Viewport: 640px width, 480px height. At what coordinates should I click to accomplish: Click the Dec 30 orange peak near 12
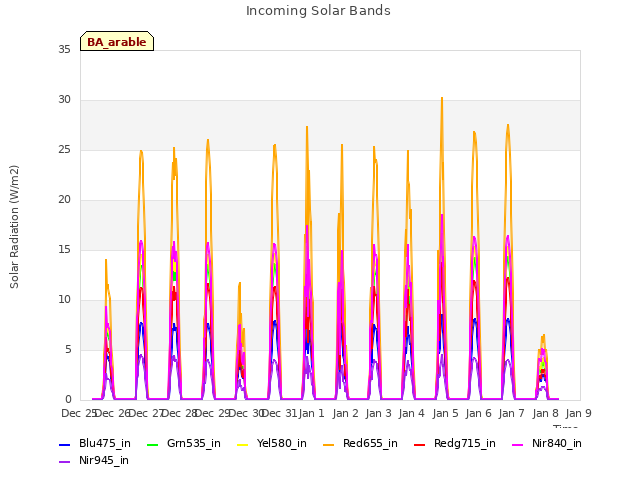240,283
